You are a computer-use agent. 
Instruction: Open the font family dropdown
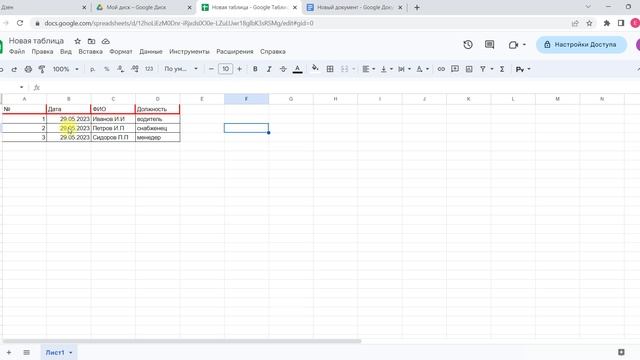pos(181,69)
